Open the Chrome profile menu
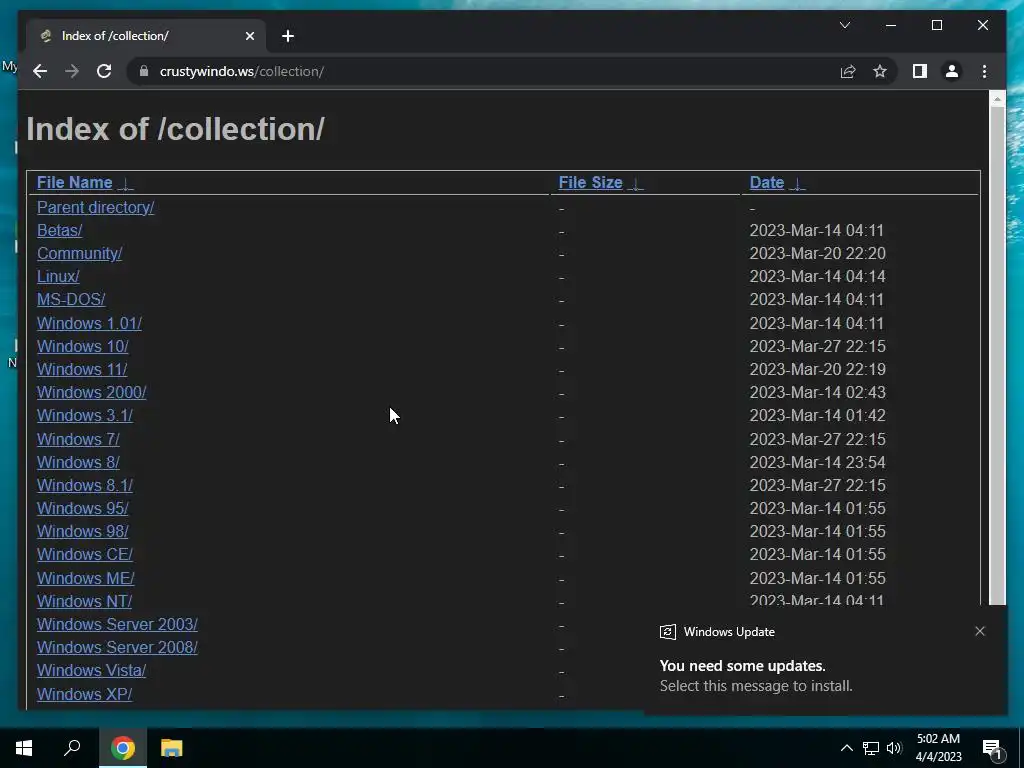 pos(952,71)
